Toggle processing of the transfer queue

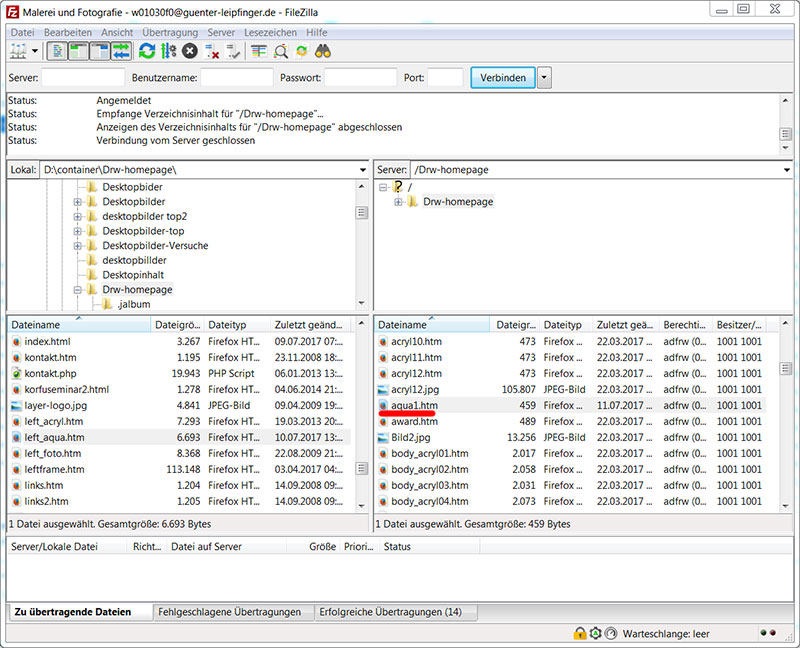tap(168, 51)
